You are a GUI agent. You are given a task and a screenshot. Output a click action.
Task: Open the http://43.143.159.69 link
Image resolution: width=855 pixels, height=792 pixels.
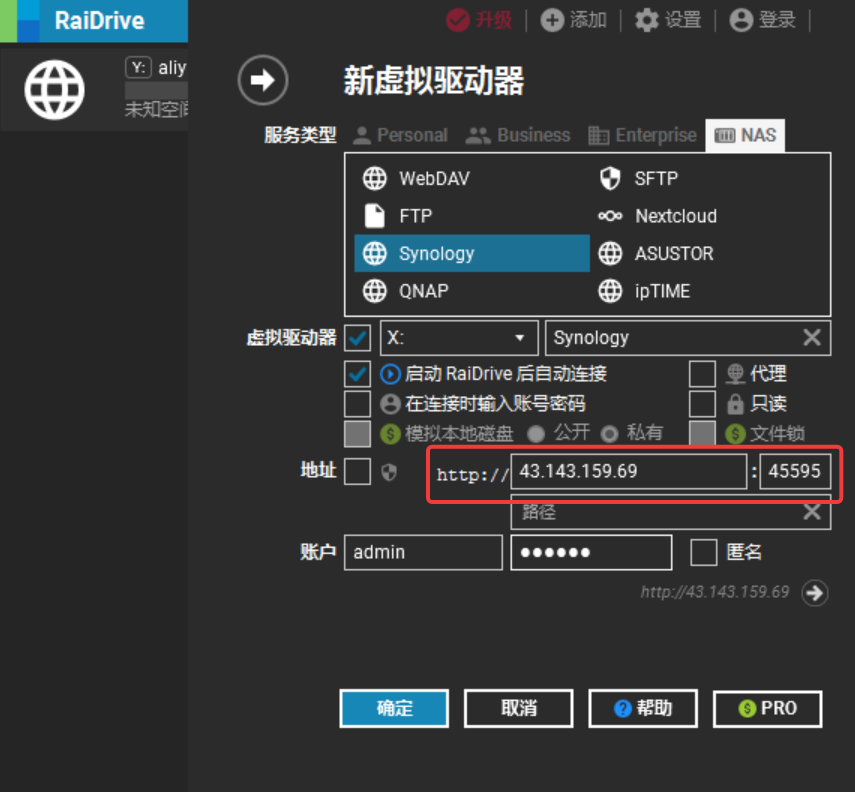point(715,592)
